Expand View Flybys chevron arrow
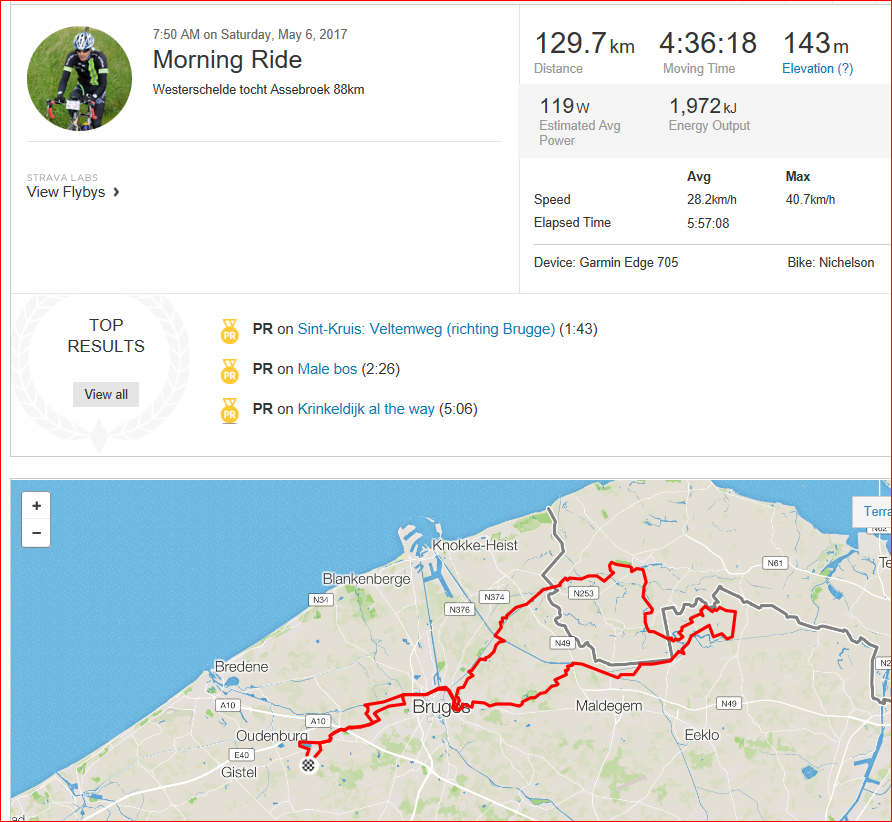 116,192
